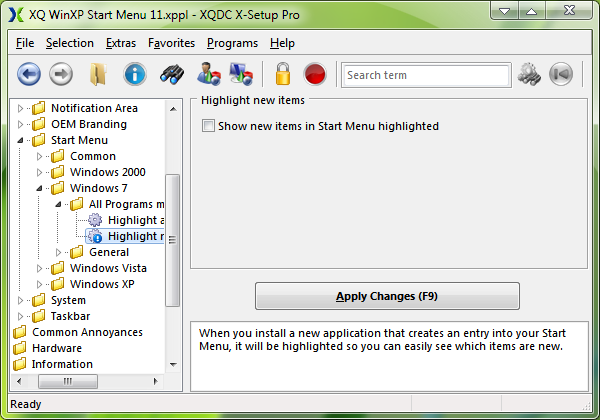Expand the Windows Vista folder node
Viewport: 600px width, 420px height.
coord(40,268)
